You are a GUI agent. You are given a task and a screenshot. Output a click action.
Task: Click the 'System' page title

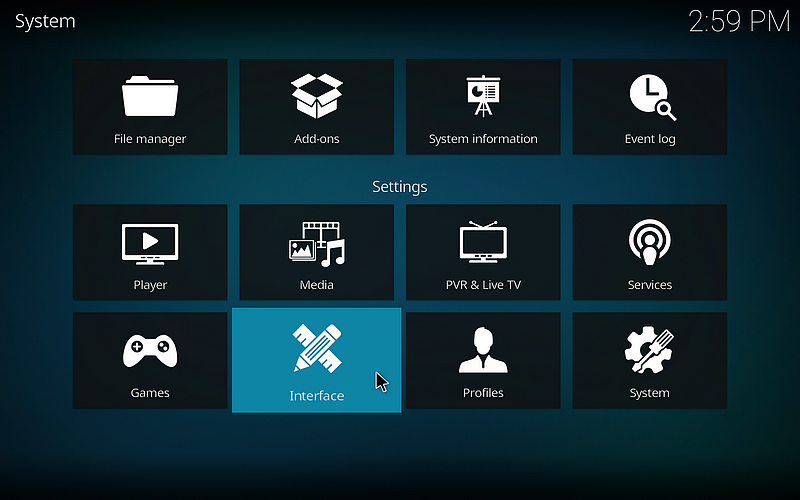tap(45, 21)
